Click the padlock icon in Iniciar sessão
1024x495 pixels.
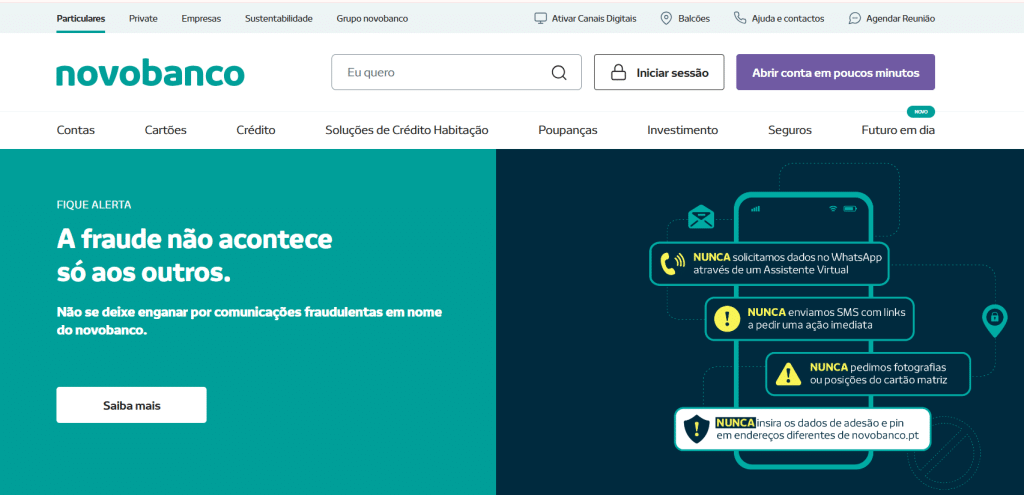618,73
